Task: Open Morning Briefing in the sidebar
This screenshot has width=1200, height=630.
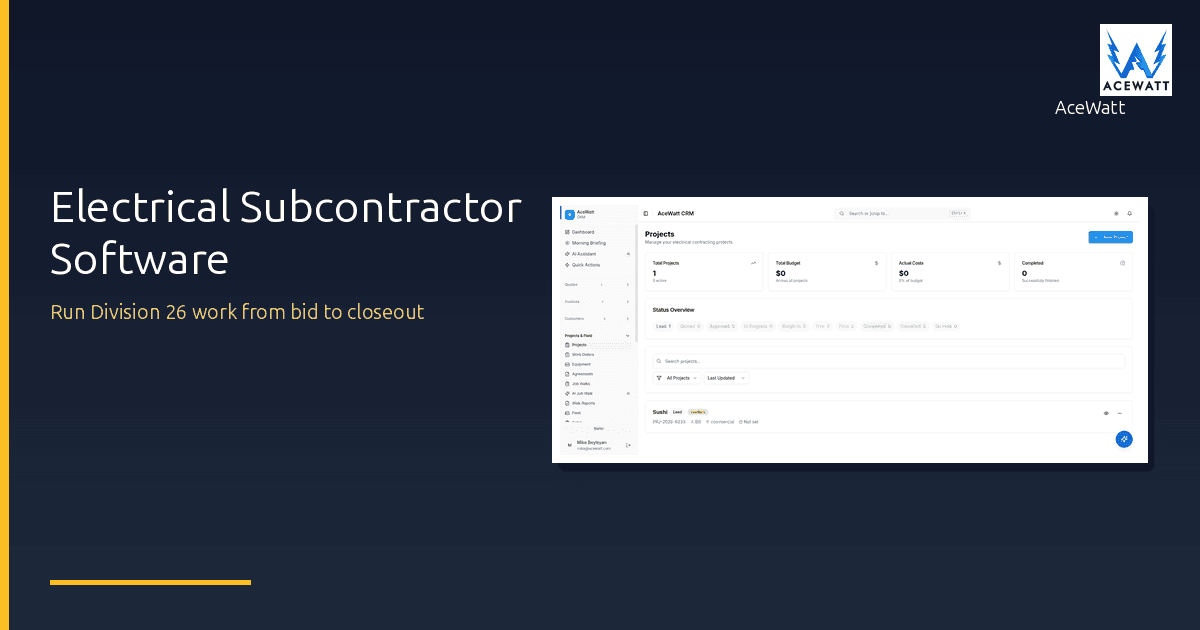Action: coord(596,243)
